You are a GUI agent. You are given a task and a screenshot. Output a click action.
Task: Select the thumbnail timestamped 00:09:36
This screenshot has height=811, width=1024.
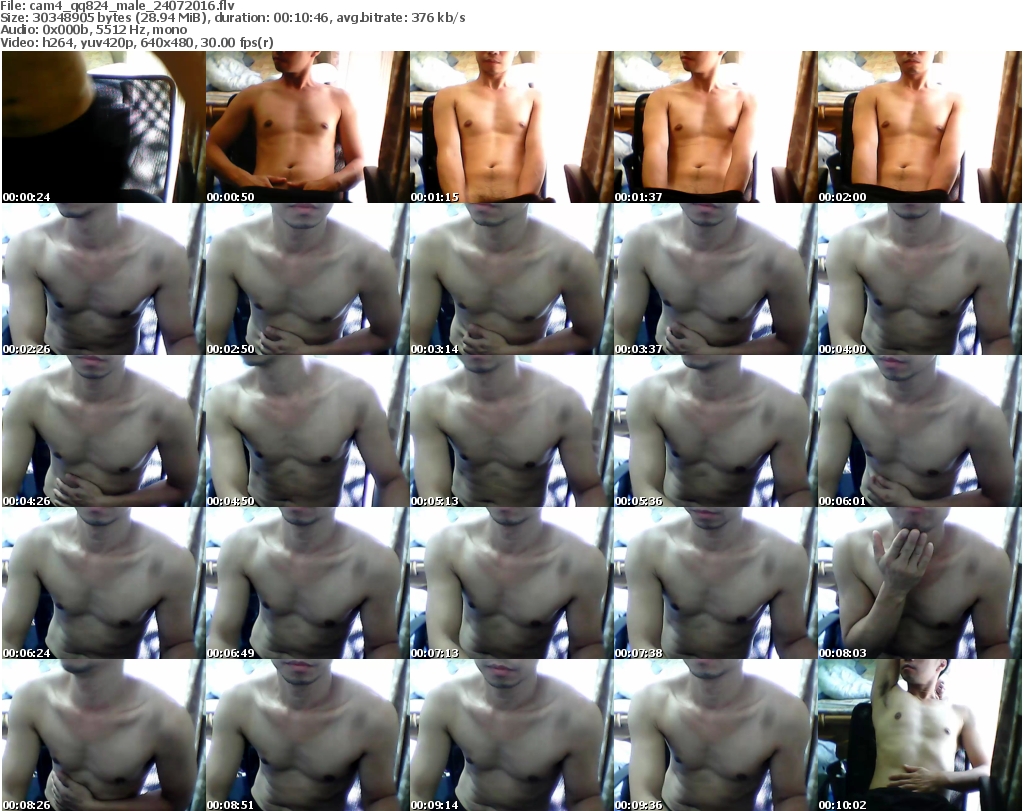[715, 735]
